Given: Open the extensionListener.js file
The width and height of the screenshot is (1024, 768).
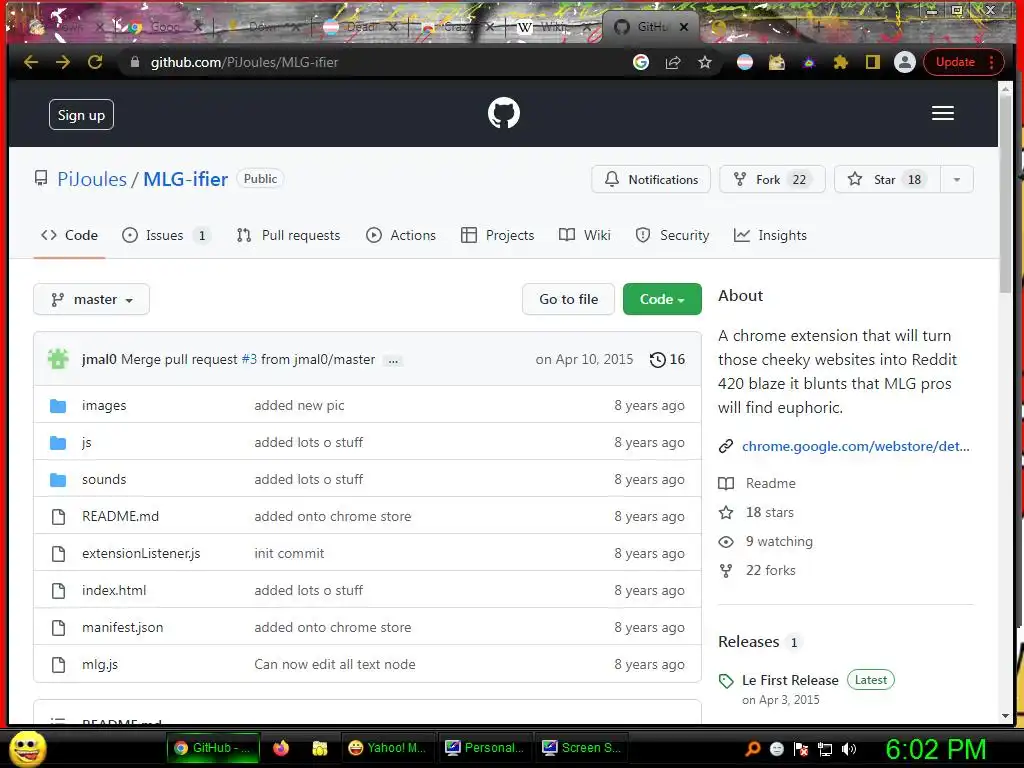Looking at the screenshot, I should (141, 554).
